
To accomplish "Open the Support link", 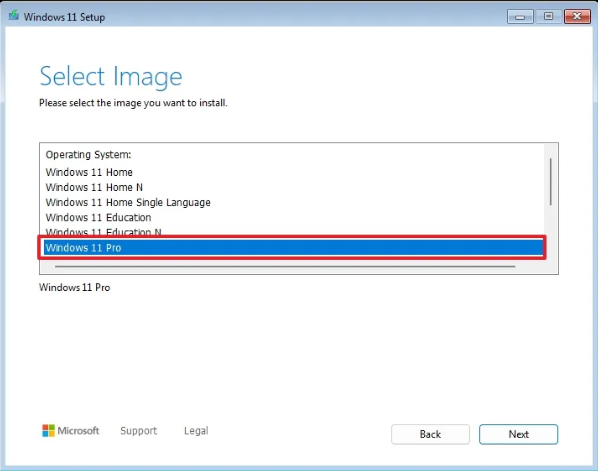I will [138, 431].
